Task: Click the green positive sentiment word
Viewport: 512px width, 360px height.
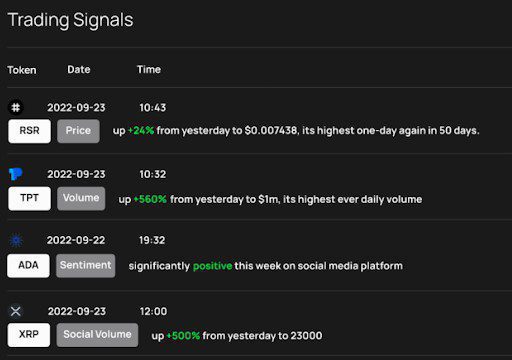Action: 212,266
